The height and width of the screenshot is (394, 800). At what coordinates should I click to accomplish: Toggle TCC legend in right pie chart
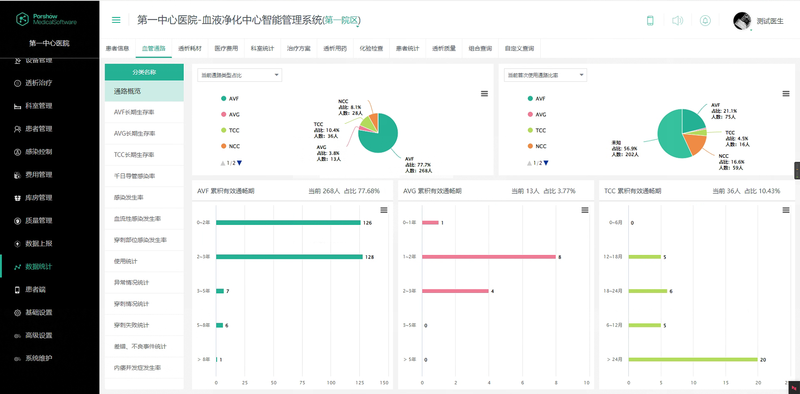coord(536,130)
